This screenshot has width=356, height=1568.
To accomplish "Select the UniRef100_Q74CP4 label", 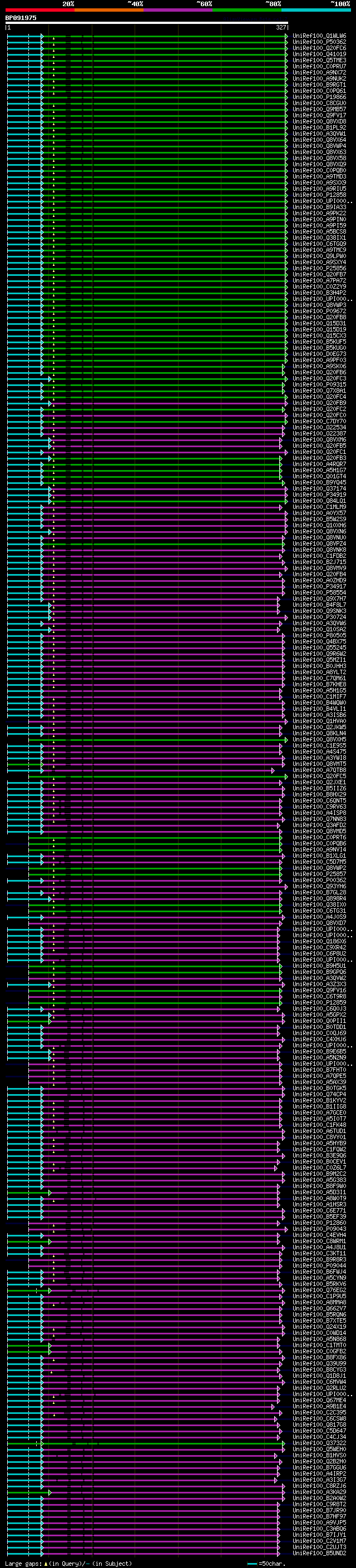I will click(x=319, y=1095).
